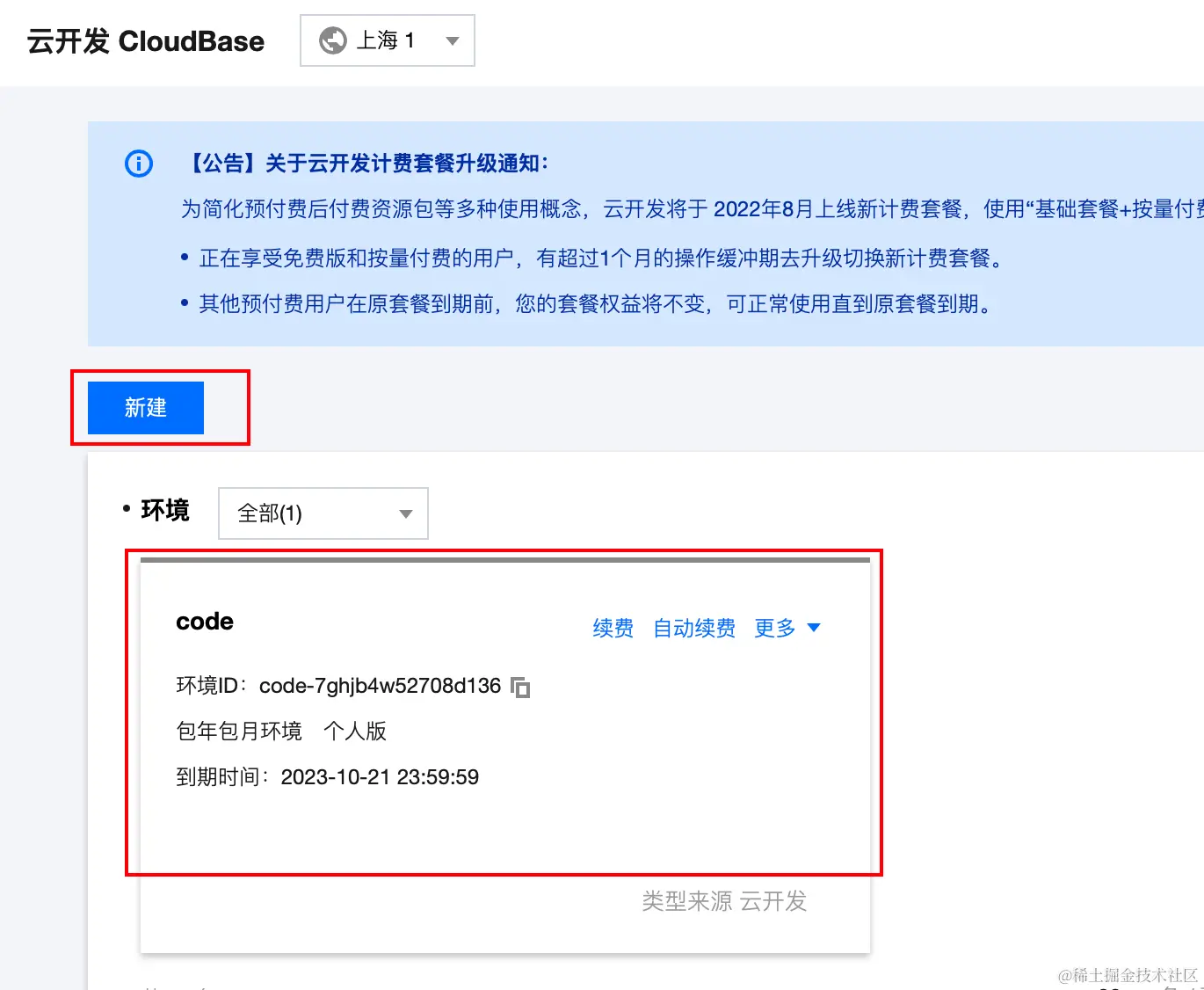Image resolution: width=1204 pixels, height=990 pixels.
Task: Click the globe icon in the region selector
Action: (333, 40)
